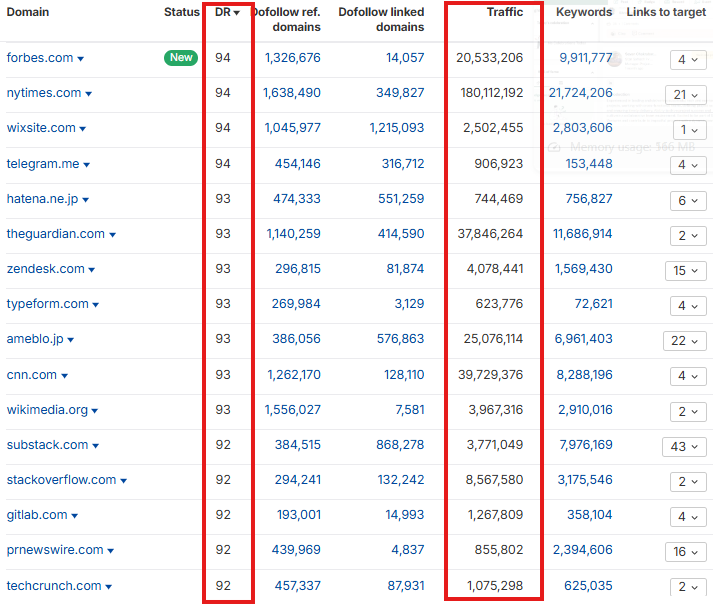This screenshot has width=713, height=604.
Task: Click the Traffic column header
Action: [x=504, y=13]
